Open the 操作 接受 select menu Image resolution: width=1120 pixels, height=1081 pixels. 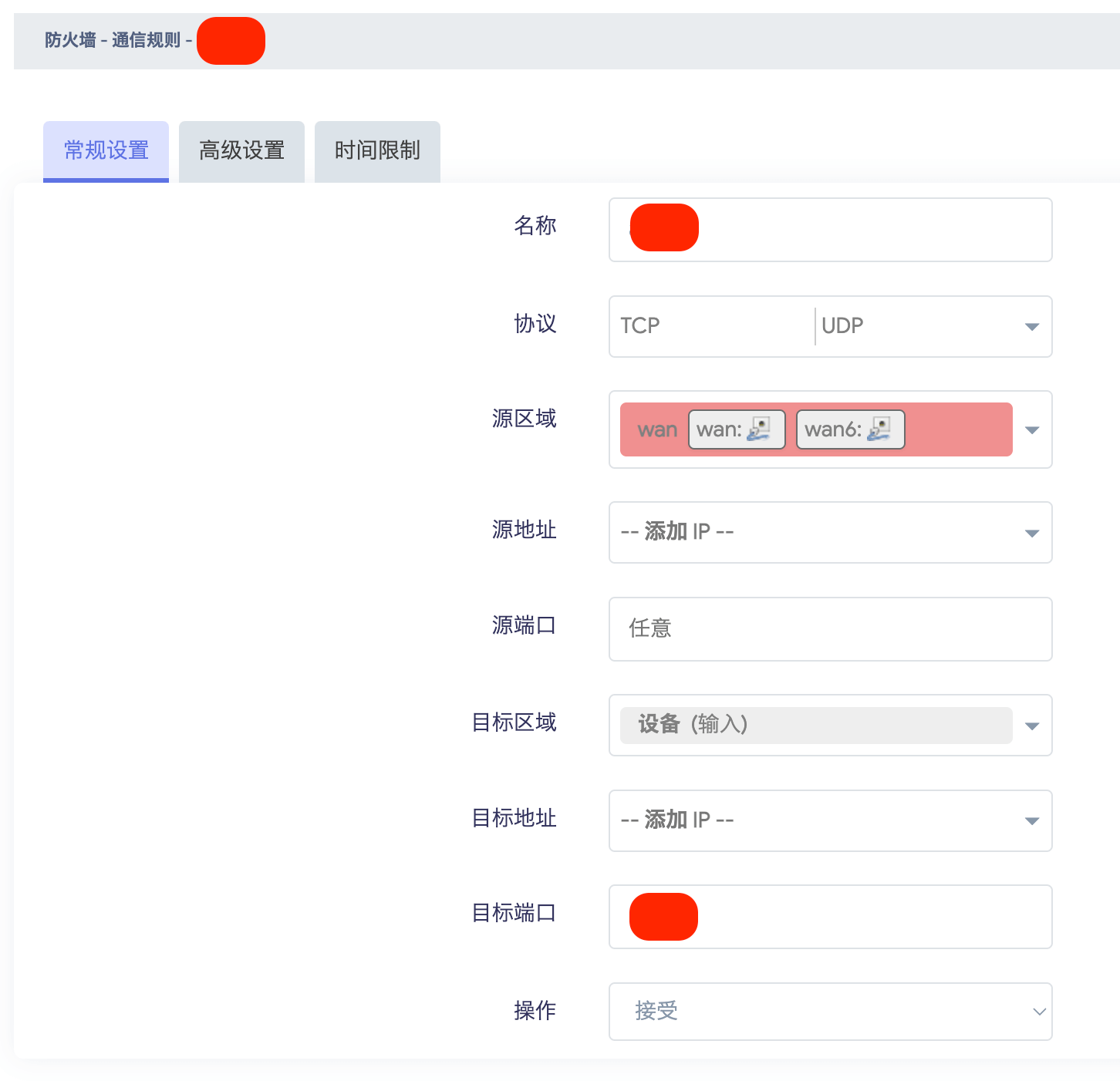[x=830, y=1011]
